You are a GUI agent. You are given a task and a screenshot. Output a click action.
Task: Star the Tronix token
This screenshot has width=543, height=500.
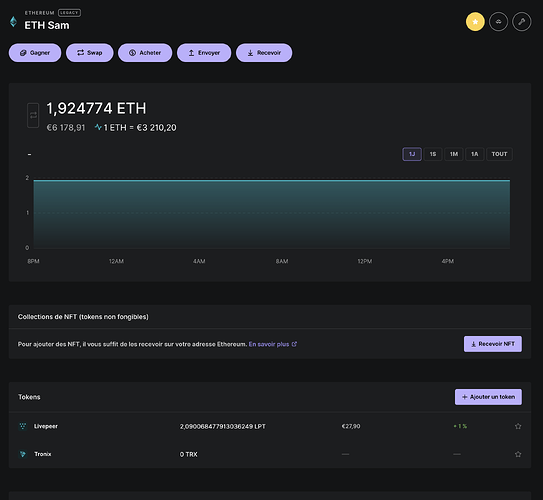pyautogui.click(x=518, y=454)
